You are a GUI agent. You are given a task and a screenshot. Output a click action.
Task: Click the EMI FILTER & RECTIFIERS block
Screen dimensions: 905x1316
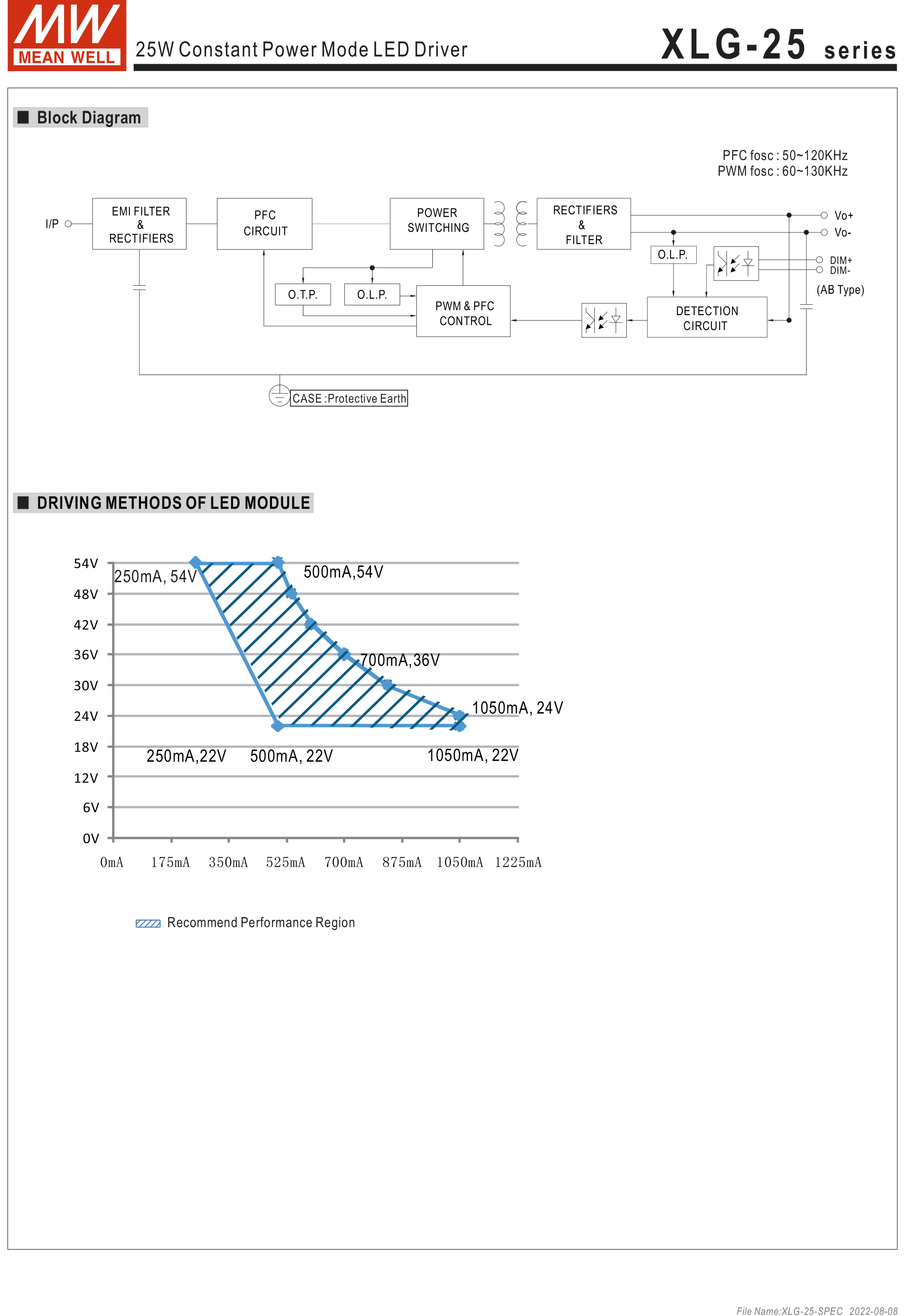pos(139,224)
